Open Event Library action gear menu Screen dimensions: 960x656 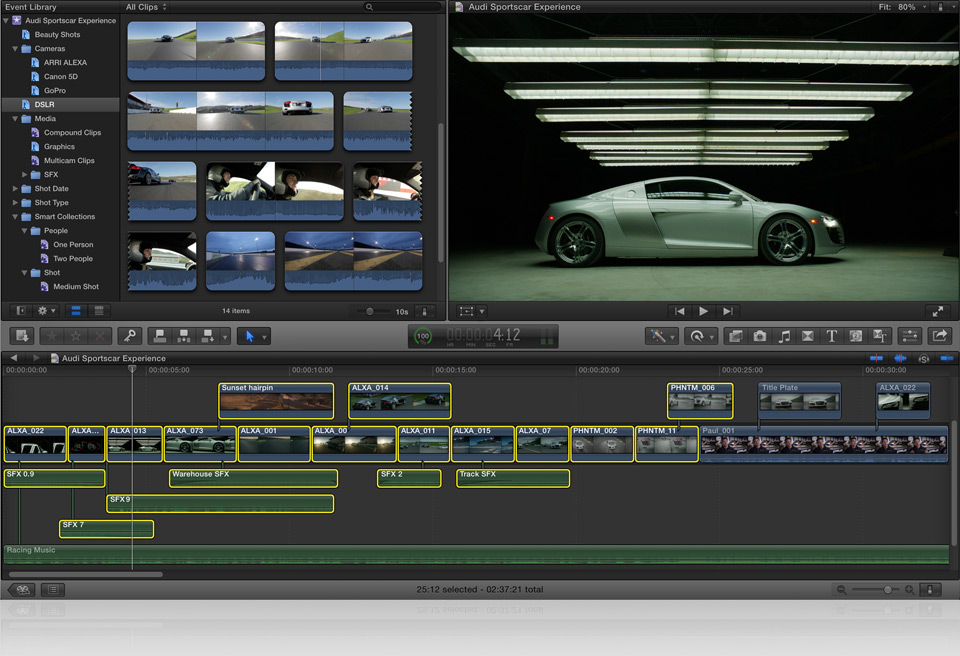(x=46, y=311)
